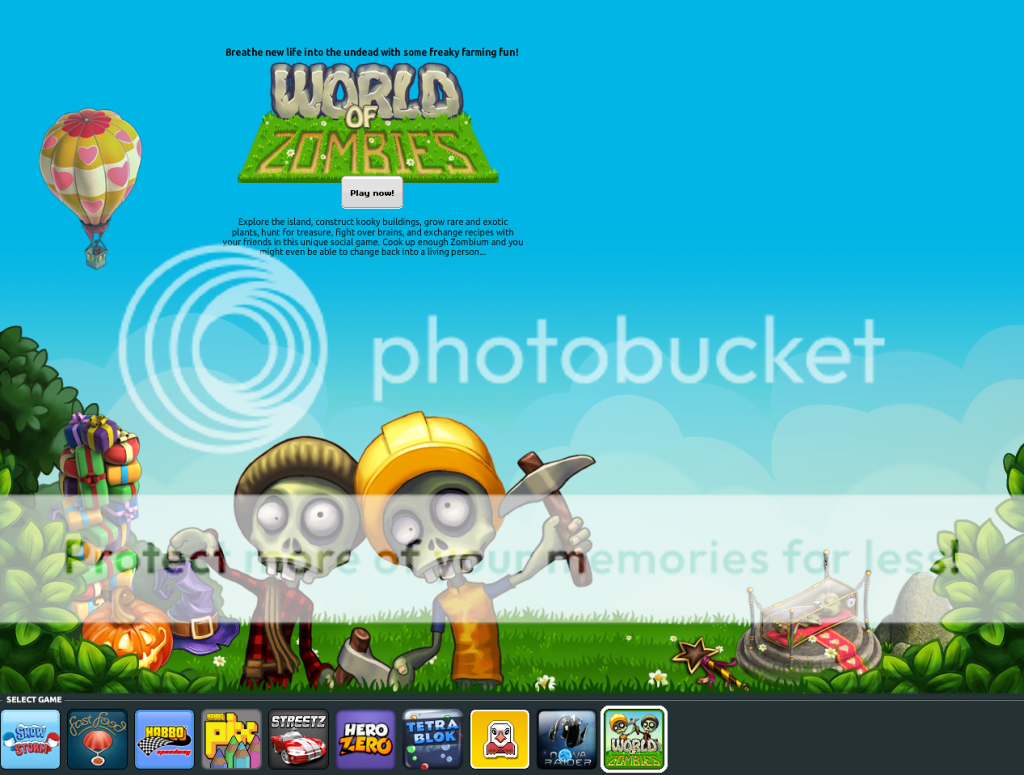The image size is (1024, 775).
Task: Click the yellow bird game icon
Action: pyautogui.click(x=499, y=739)
